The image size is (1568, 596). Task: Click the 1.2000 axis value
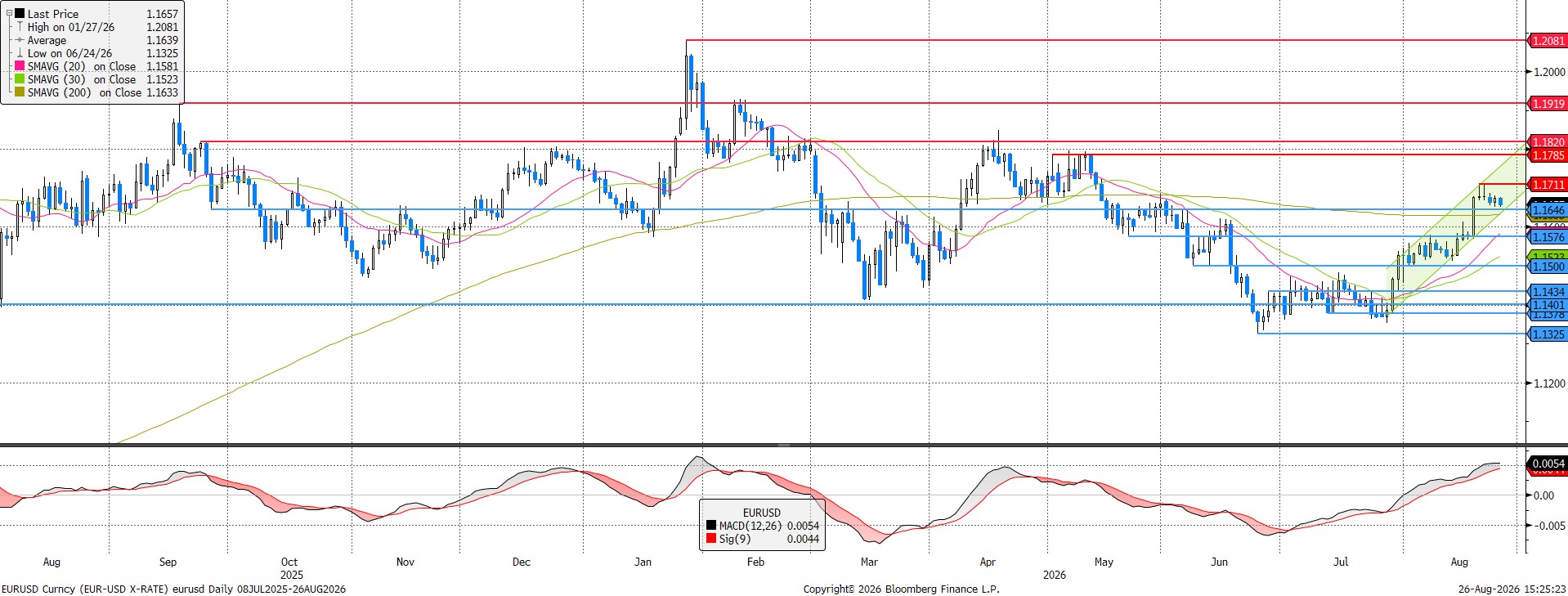[1549, 72]
